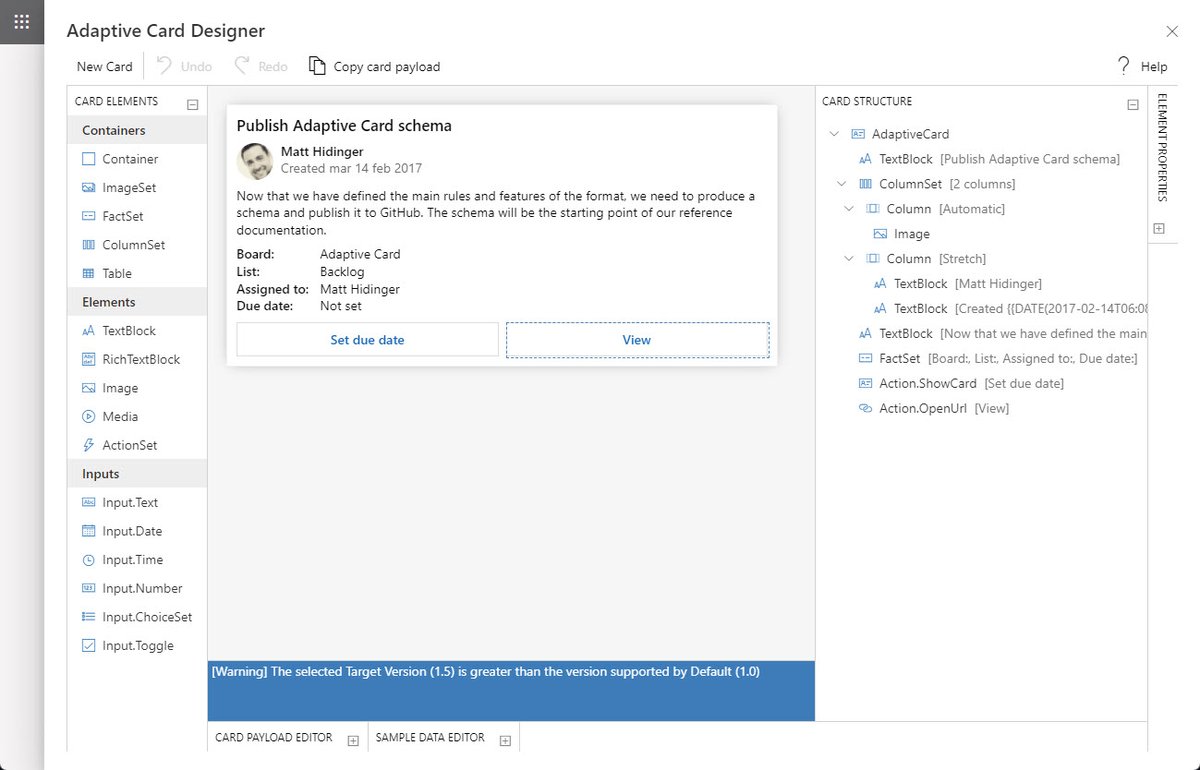Viewport: 1200px width, 770px height.
Task: Select the Input.Time element icon
Action: 88,560
